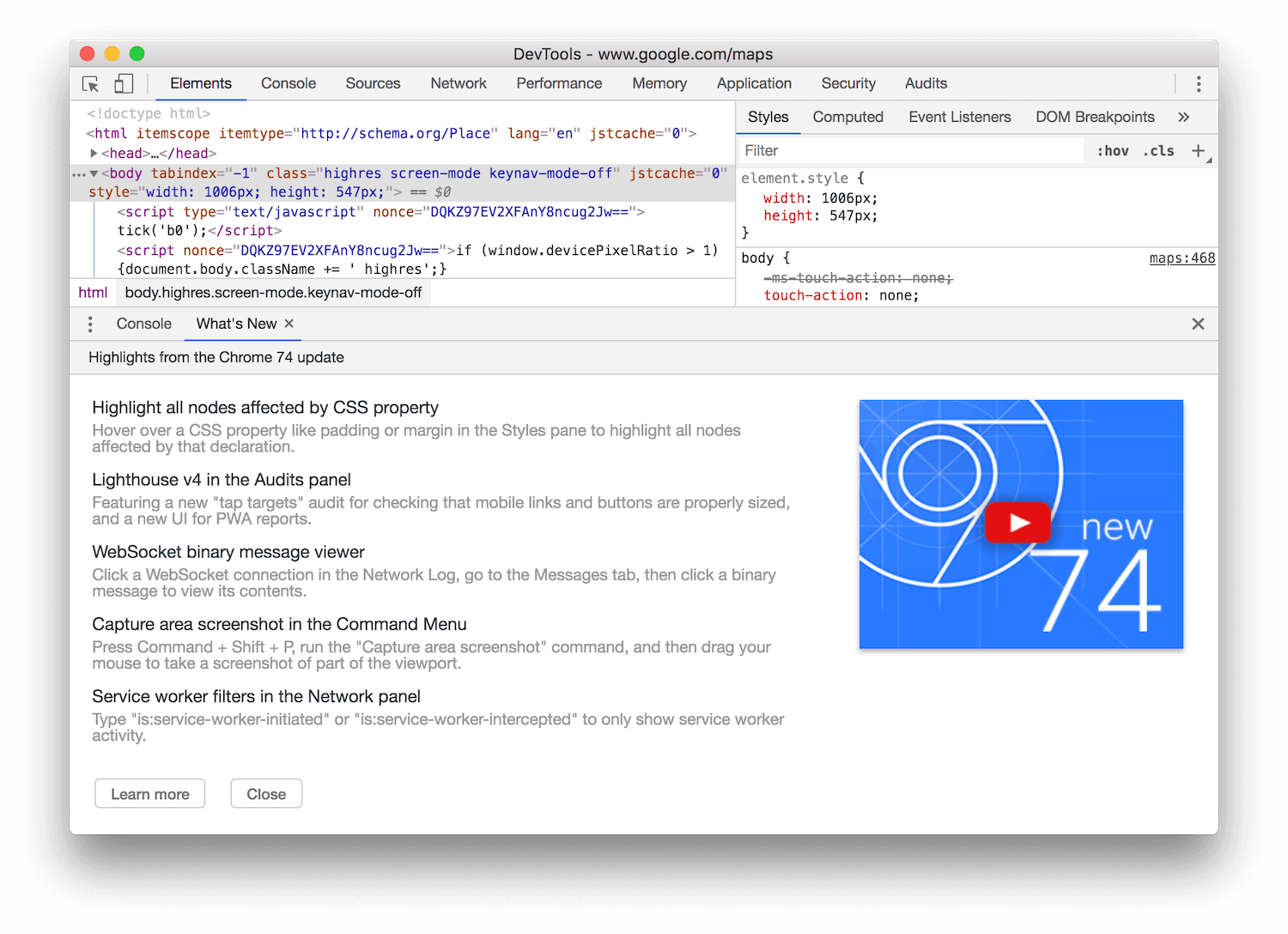Add a new style rule with the plus icon
This screenshot has height=934, width=1288.
[1199, 150]
